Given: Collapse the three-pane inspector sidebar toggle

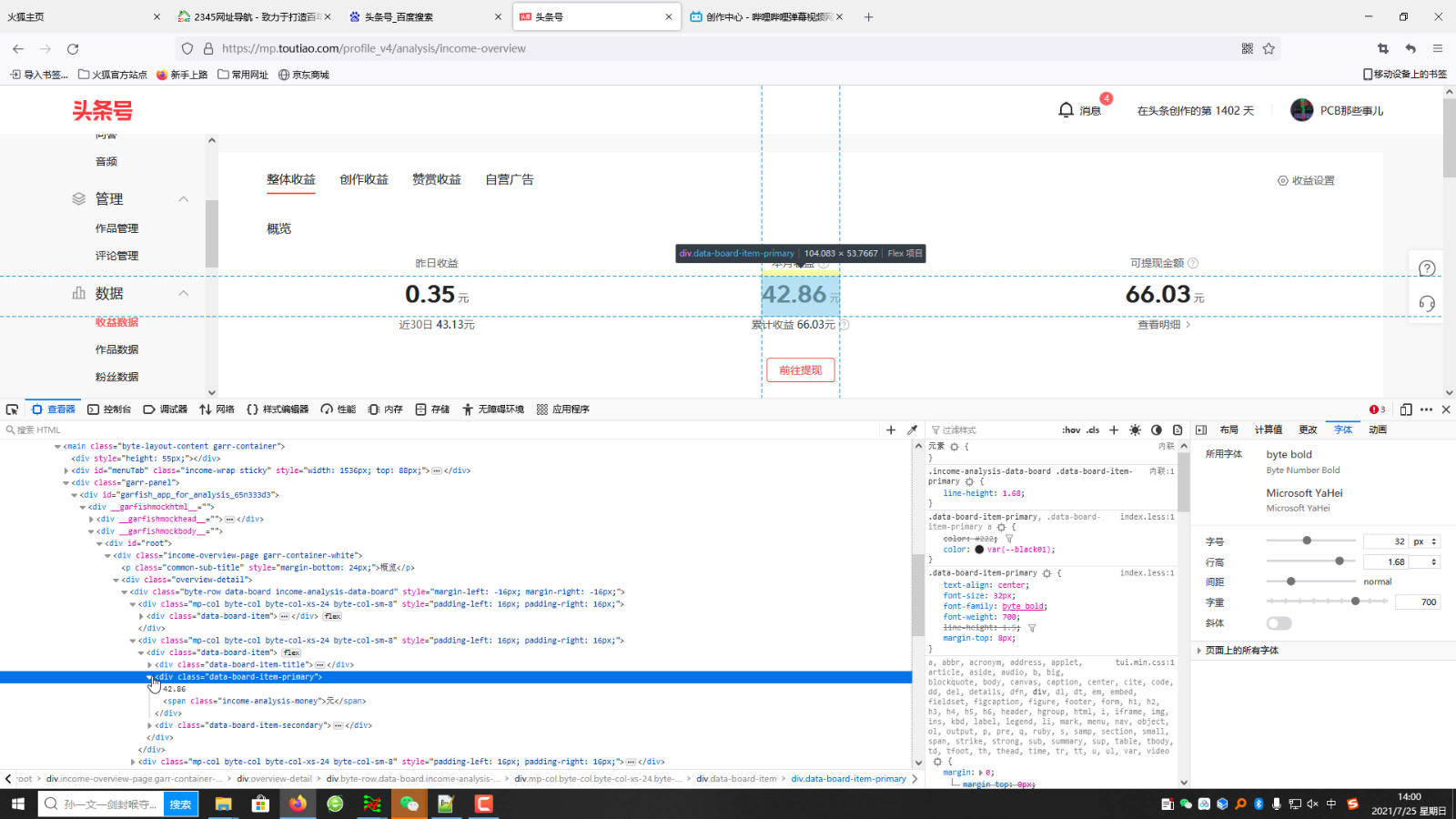Looking at the screenshot, I should [1201, 430].
